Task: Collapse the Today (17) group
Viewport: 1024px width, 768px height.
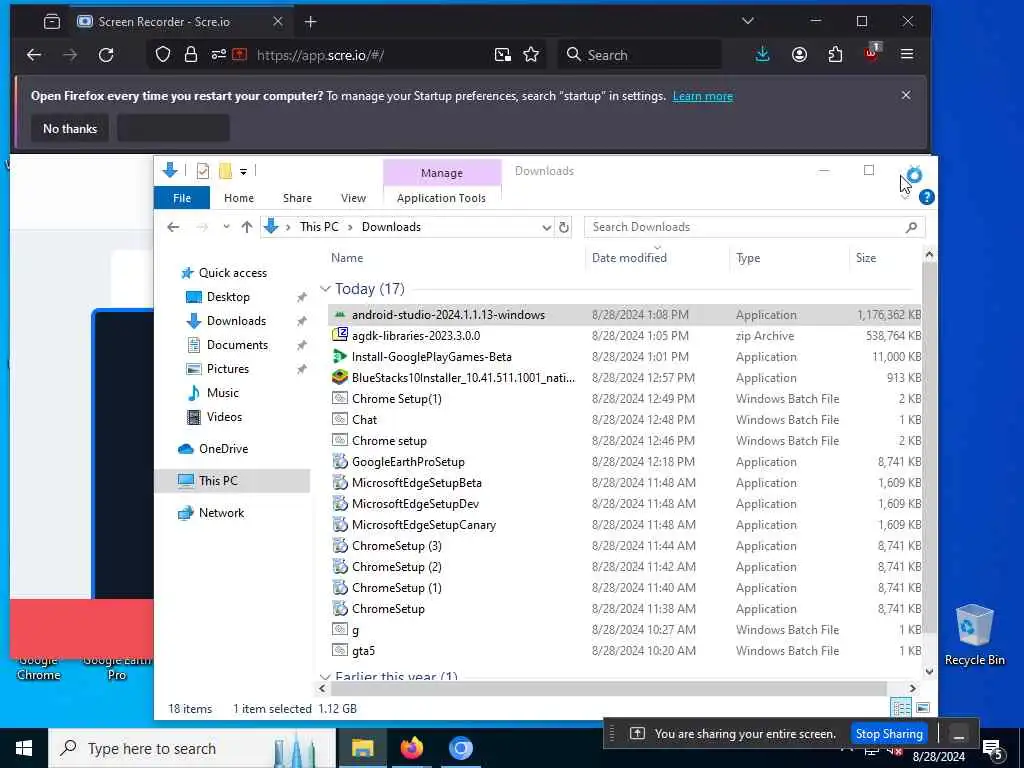Action: point(325,289)
